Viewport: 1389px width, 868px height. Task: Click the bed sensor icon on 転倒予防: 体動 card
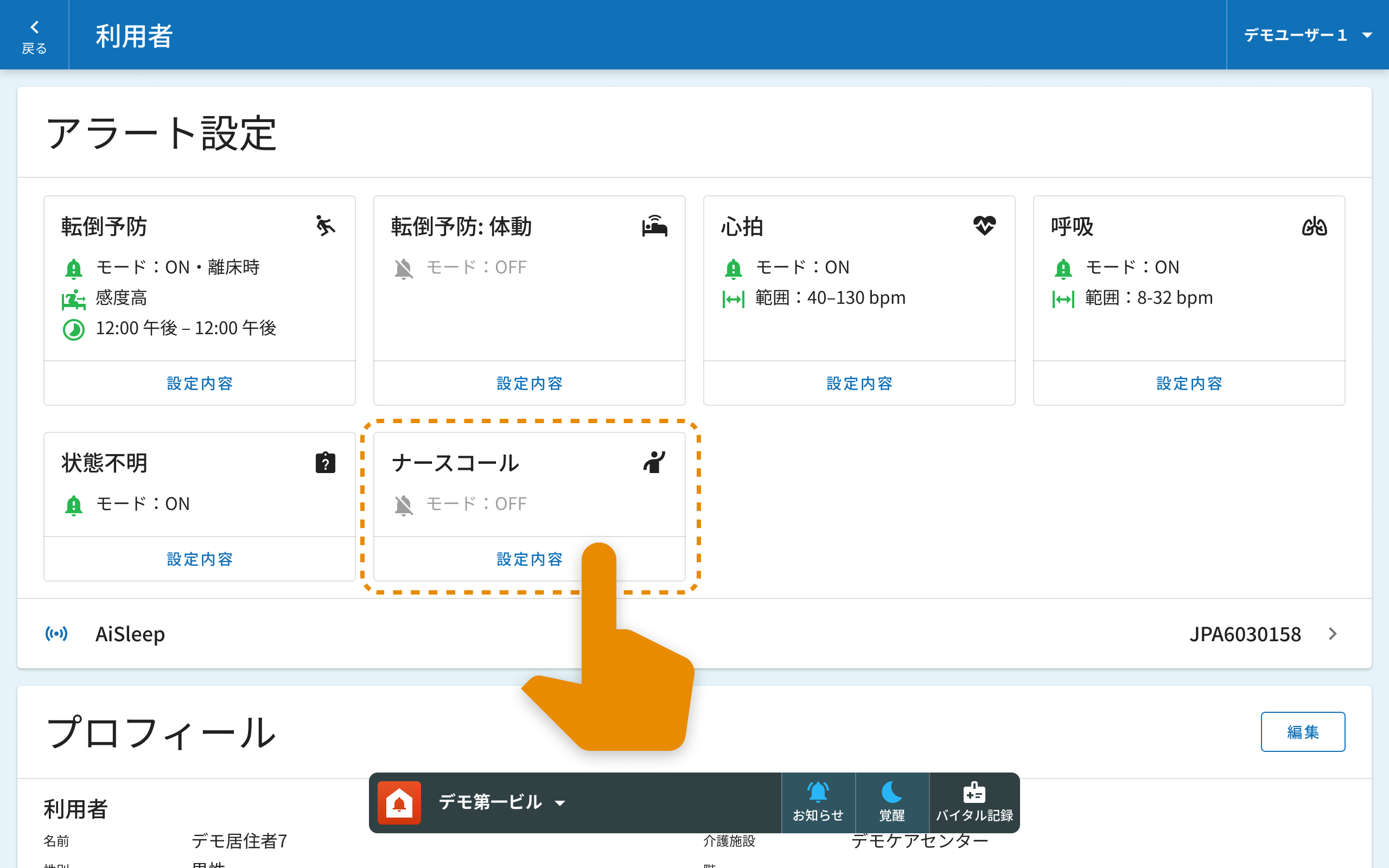[x=654, y=226]
